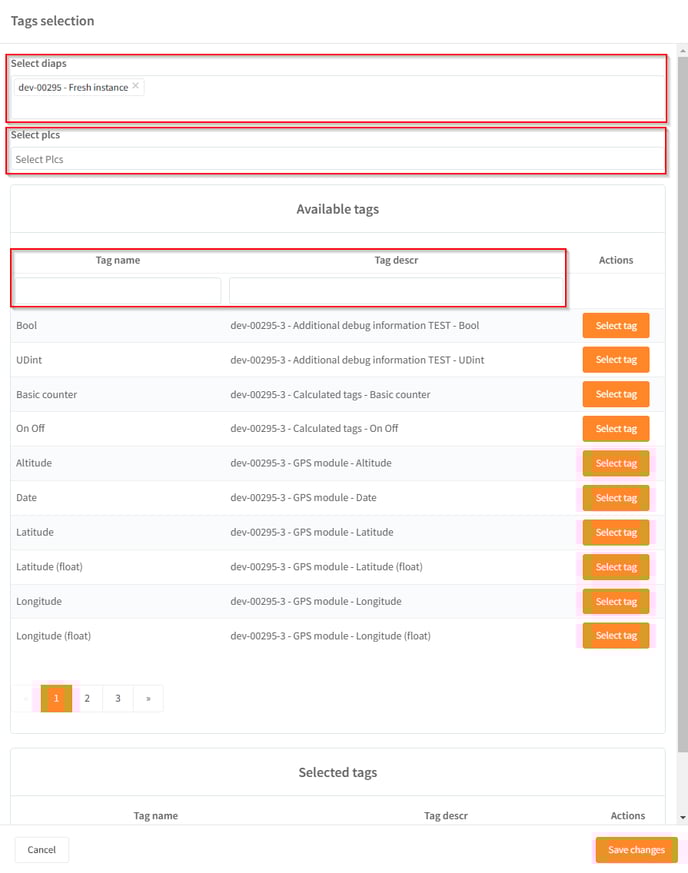688x873 pixels.
Task: Click the dev-00295 - Fresh instance chip text
Action: pyautogui.click(x=73, y=87)
